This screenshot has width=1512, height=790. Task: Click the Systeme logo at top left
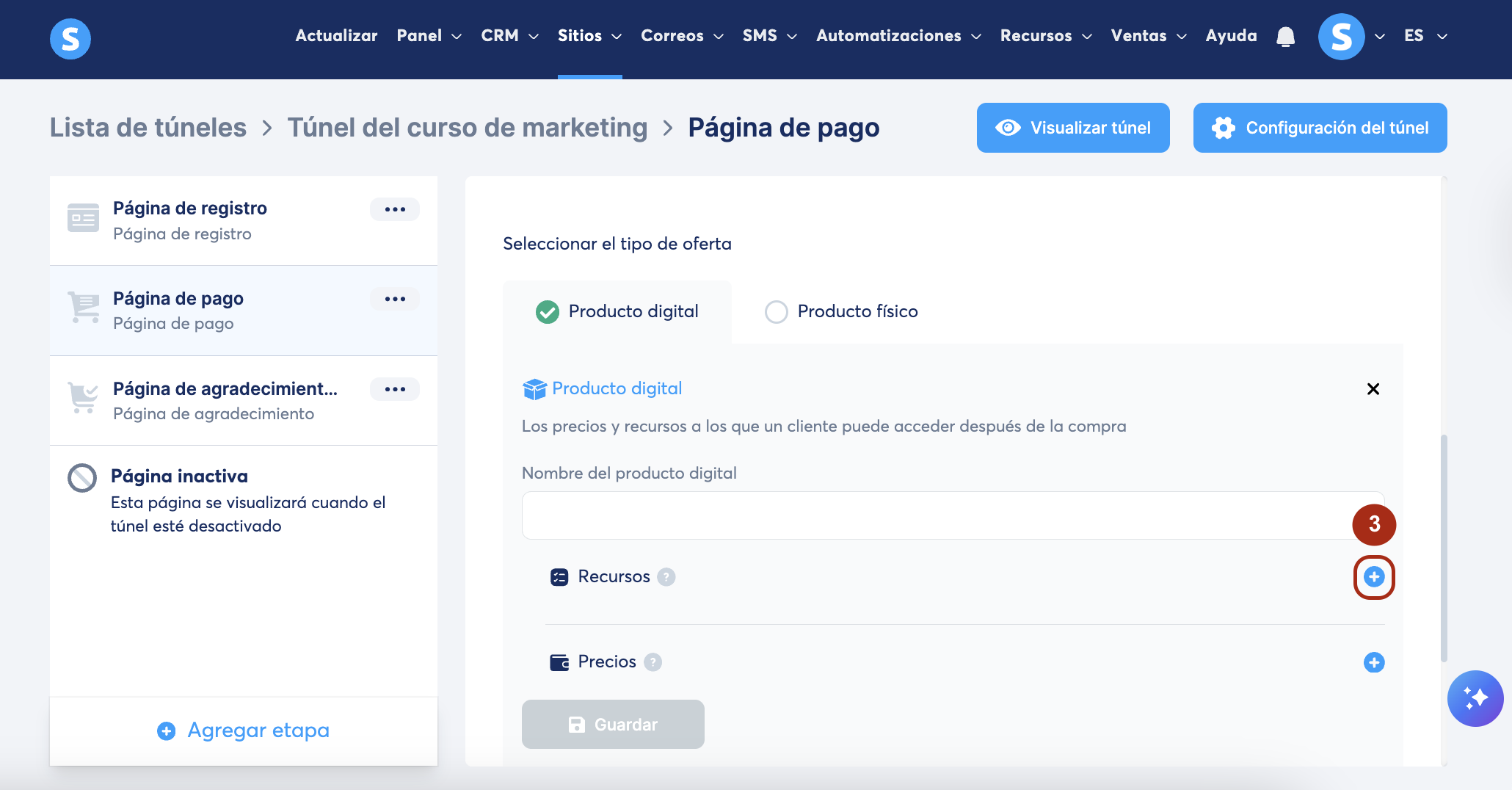(x=70, y=38)
